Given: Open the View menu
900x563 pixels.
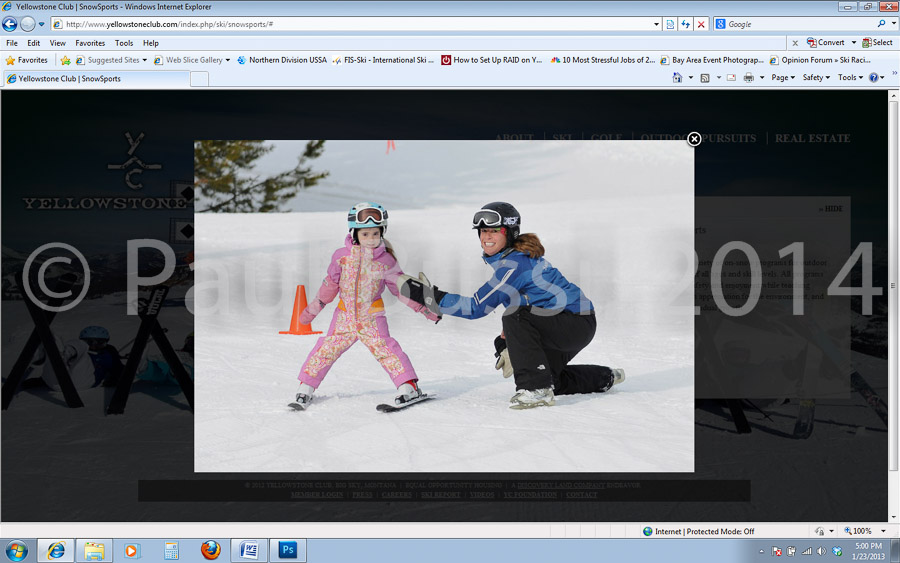Looking at the screenshot, I should [57, 43].
